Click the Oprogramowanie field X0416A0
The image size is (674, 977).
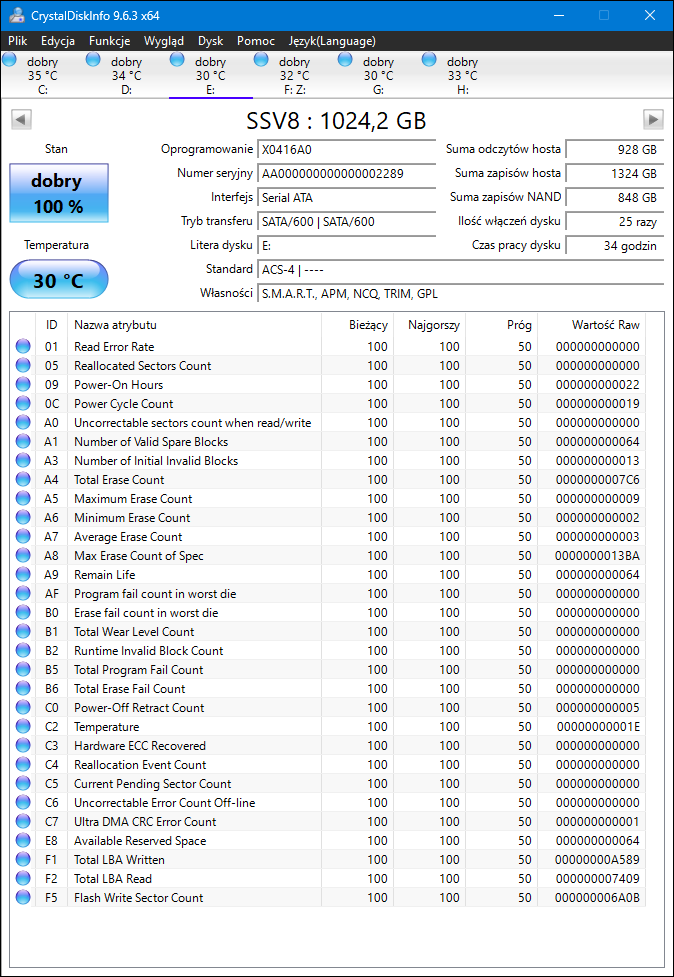(346, 150)
